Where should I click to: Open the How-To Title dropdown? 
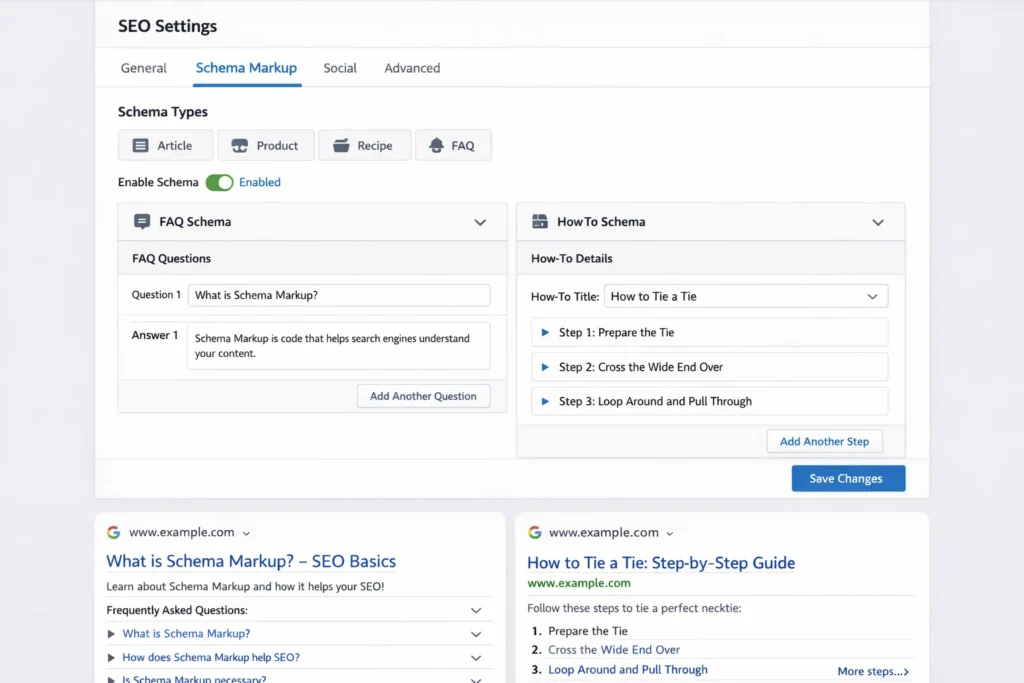tap(746, 297)
